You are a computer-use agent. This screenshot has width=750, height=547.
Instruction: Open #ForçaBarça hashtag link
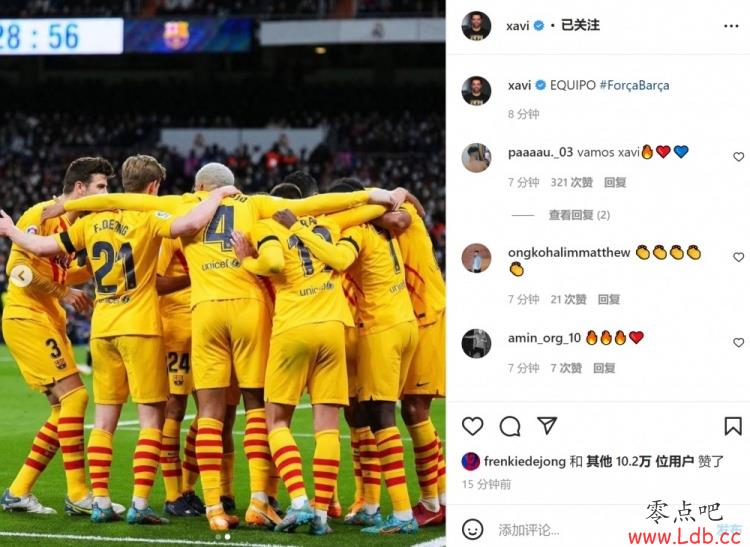click(634, 85)
